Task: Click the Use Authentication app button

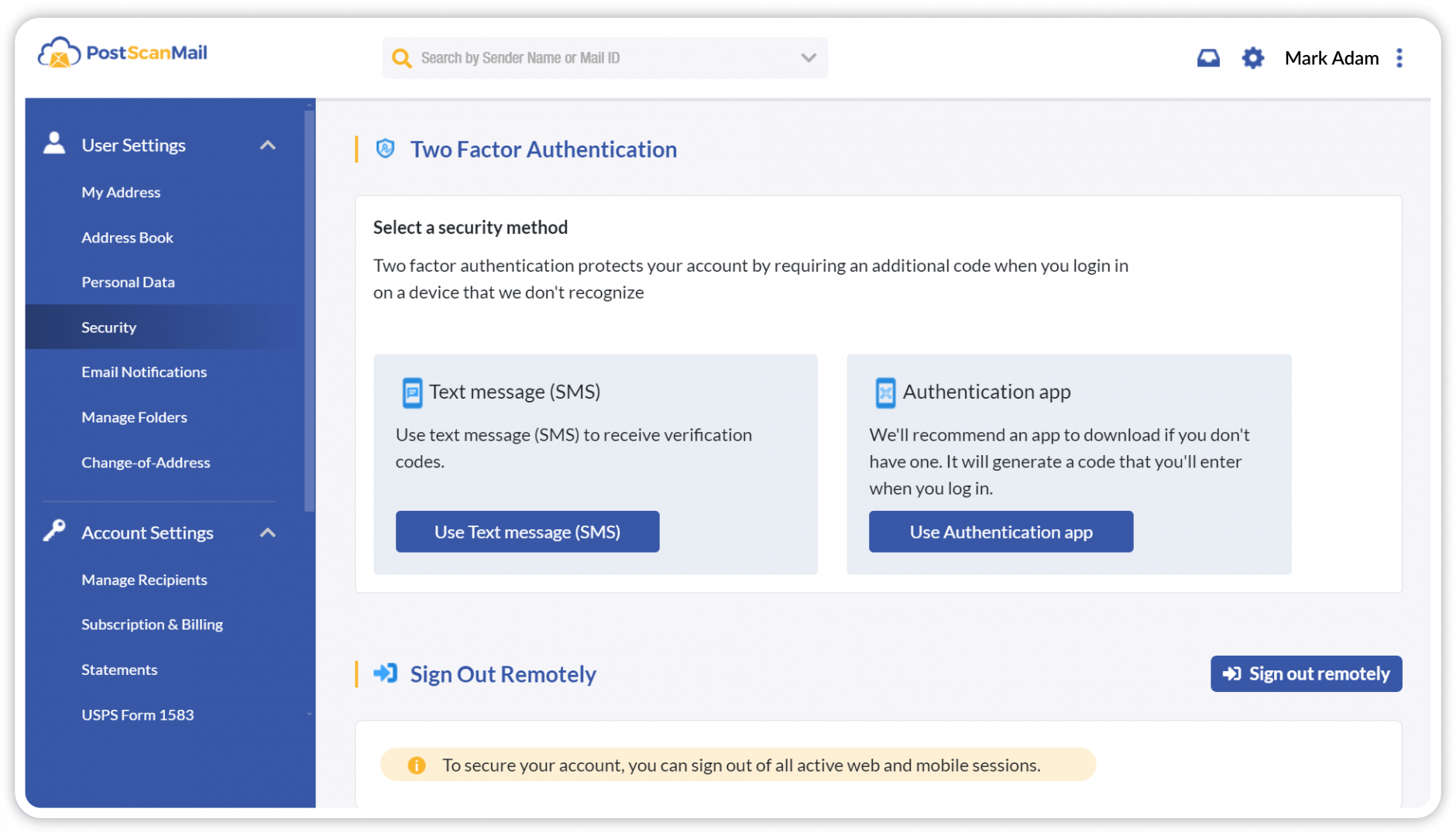Action: [1001, 532]
